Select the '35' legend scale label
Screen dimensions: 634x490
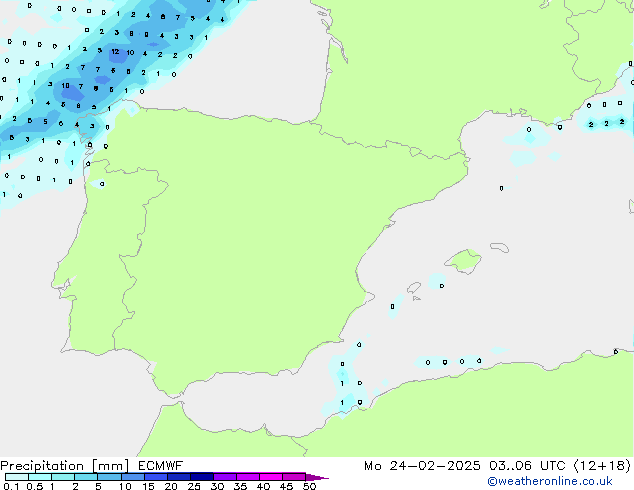(x=240, y=486)
